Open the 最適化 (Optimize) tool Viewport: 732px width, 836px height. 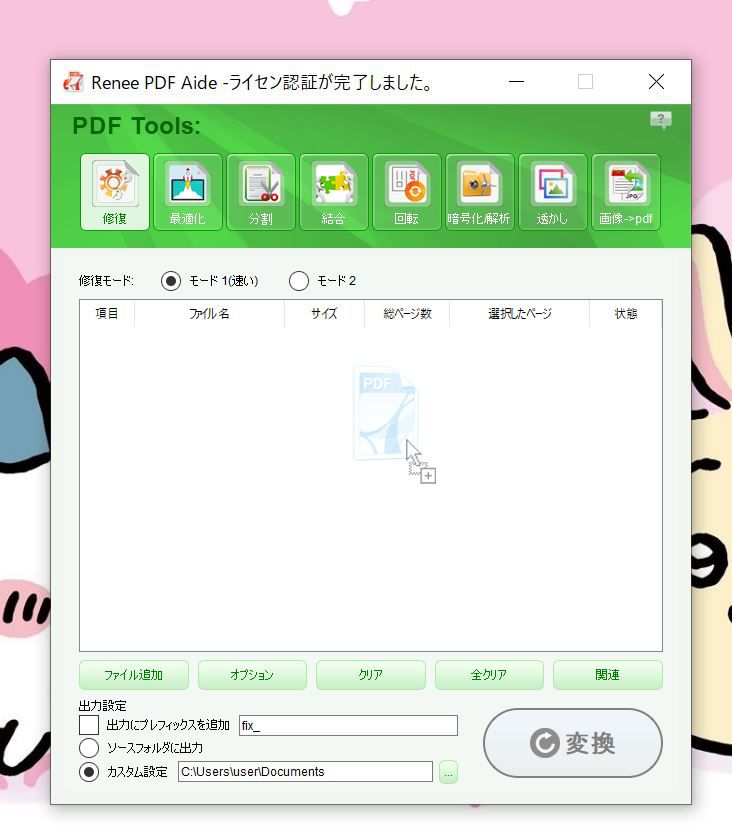188,192
